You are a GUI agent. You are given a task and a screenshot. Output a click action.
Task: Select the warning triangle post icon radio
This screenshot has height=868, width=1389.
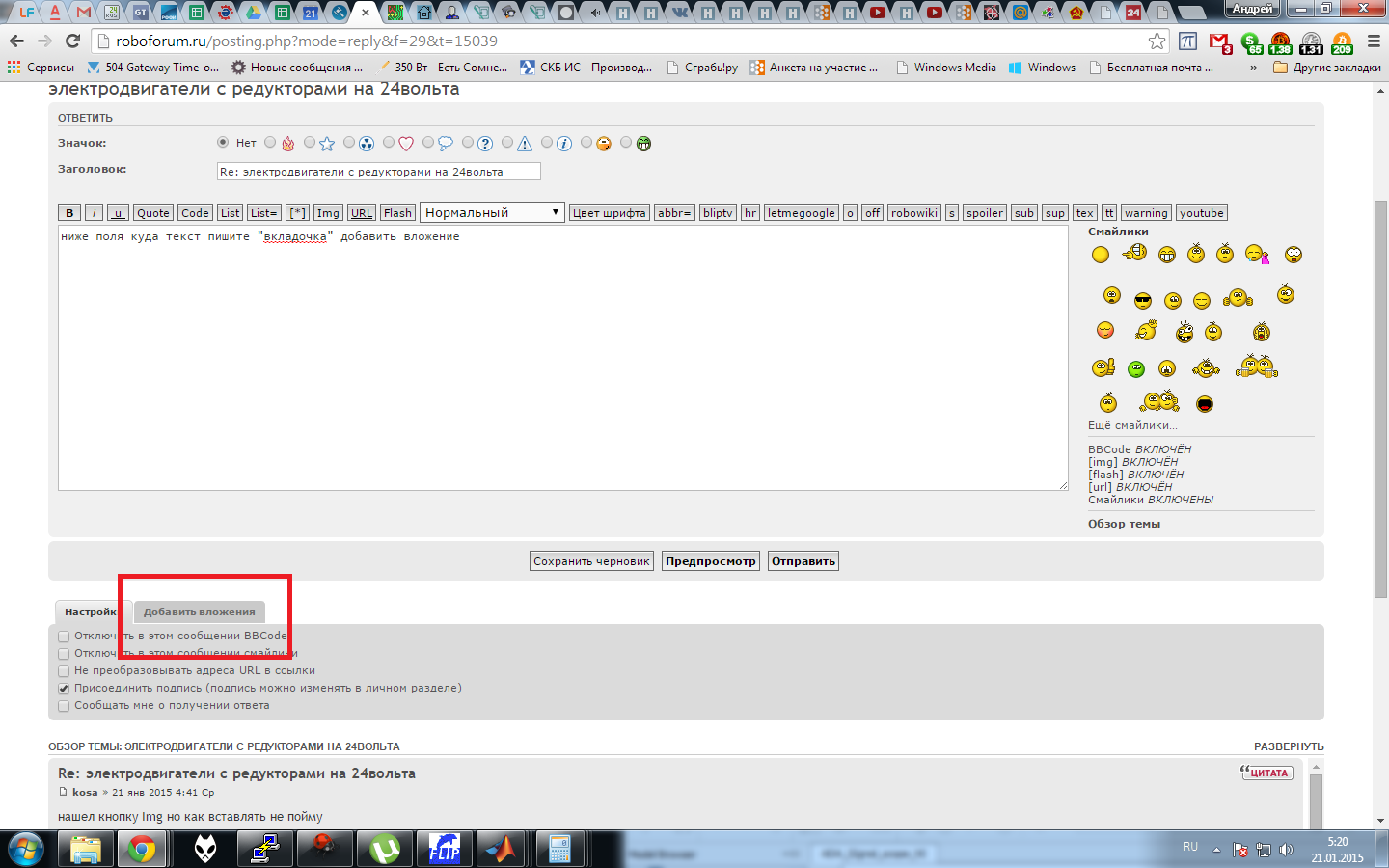tap(507, 143)
